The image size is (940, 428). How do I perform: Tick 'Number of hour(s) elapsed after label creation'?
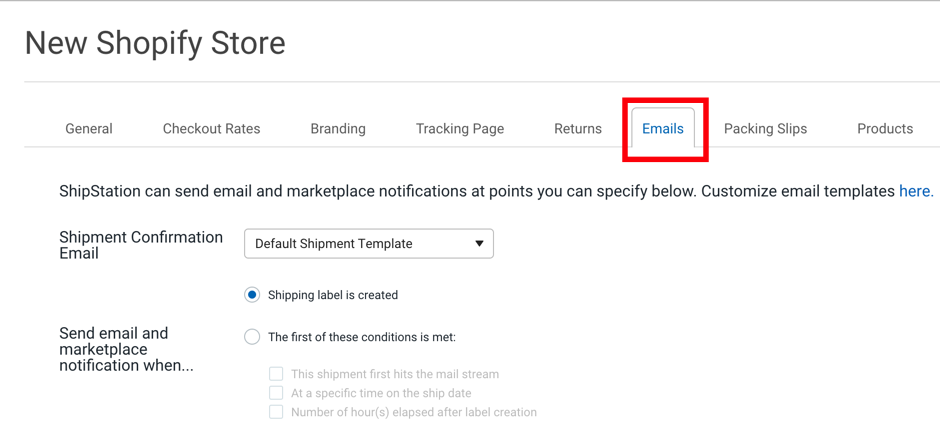[276, 412]
